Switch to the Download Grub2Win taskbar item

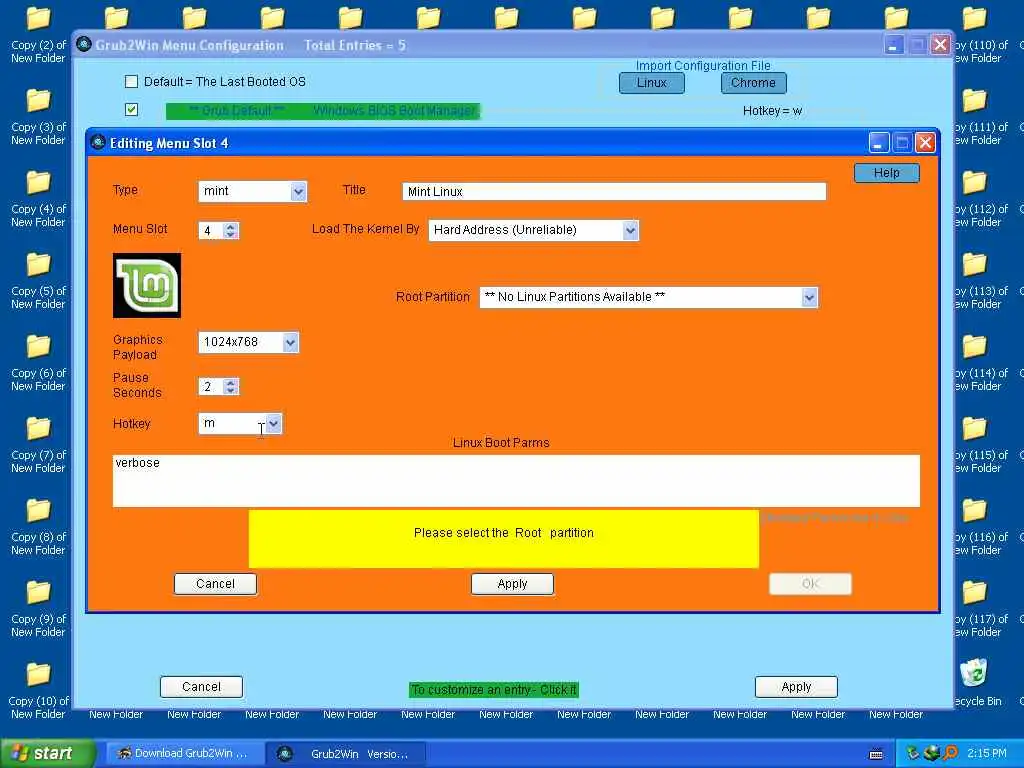pyautogui.click(x=185, y=754)
